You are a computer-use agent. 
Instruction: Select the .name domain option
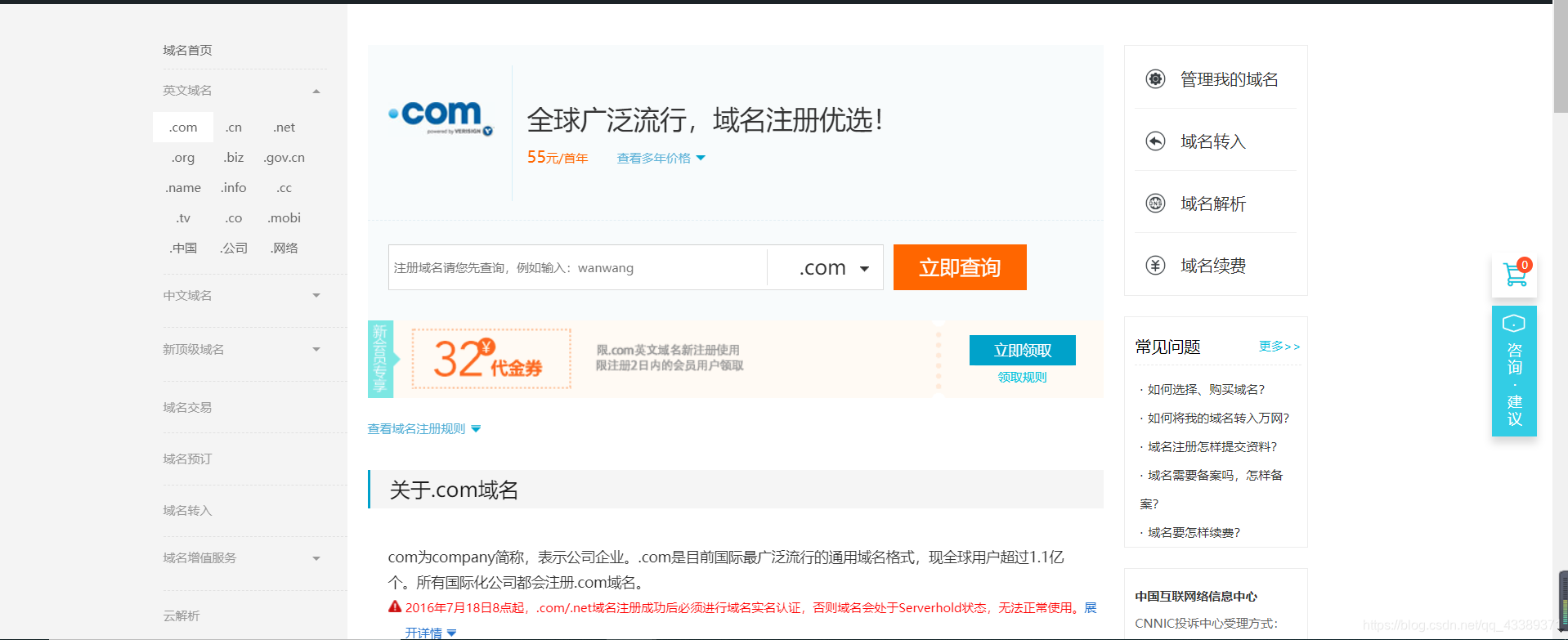183,188
